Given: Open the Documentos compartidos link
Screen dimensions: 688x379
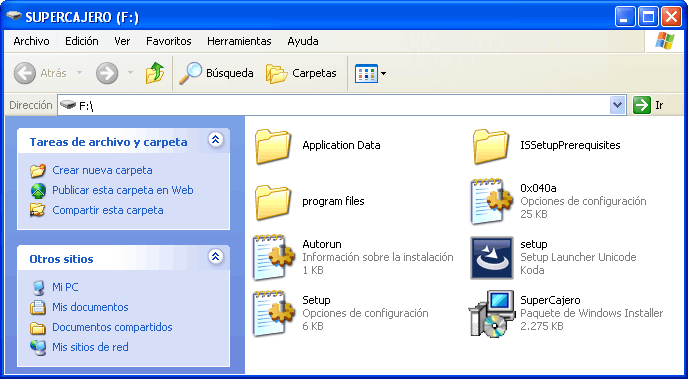Looking at the screenshot, I should [112, 327].
